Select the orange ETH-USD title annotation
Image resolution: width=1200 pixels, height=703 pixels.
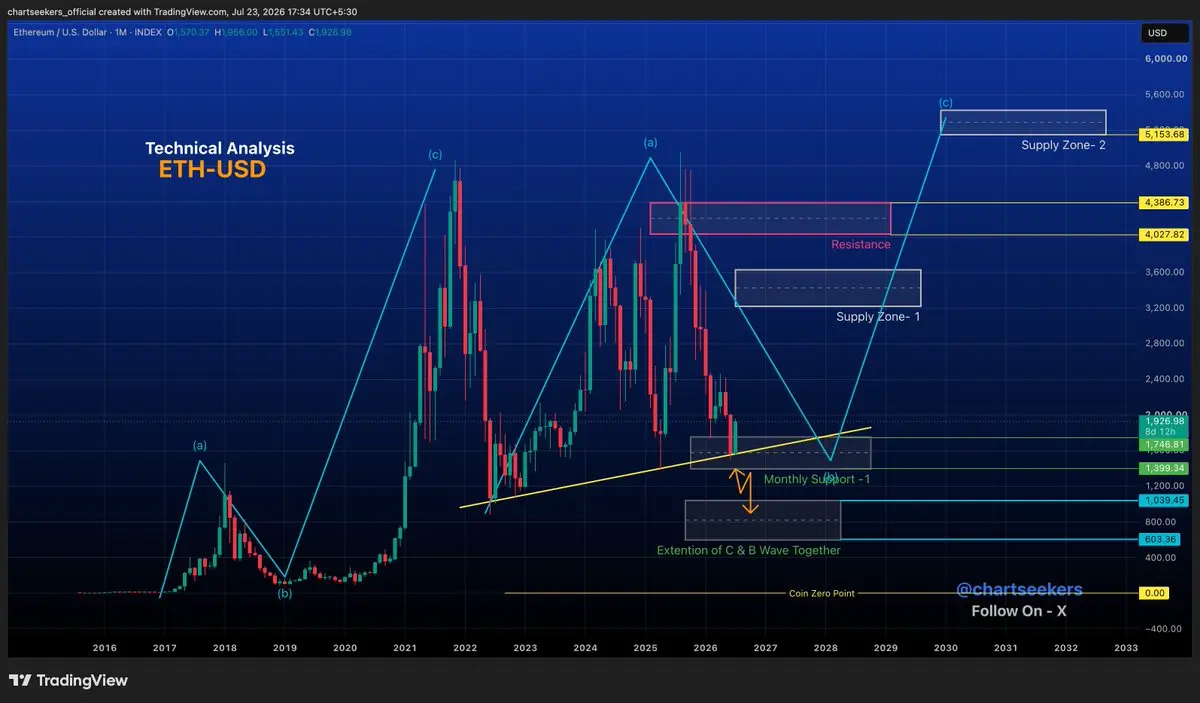tap(212, 171)
